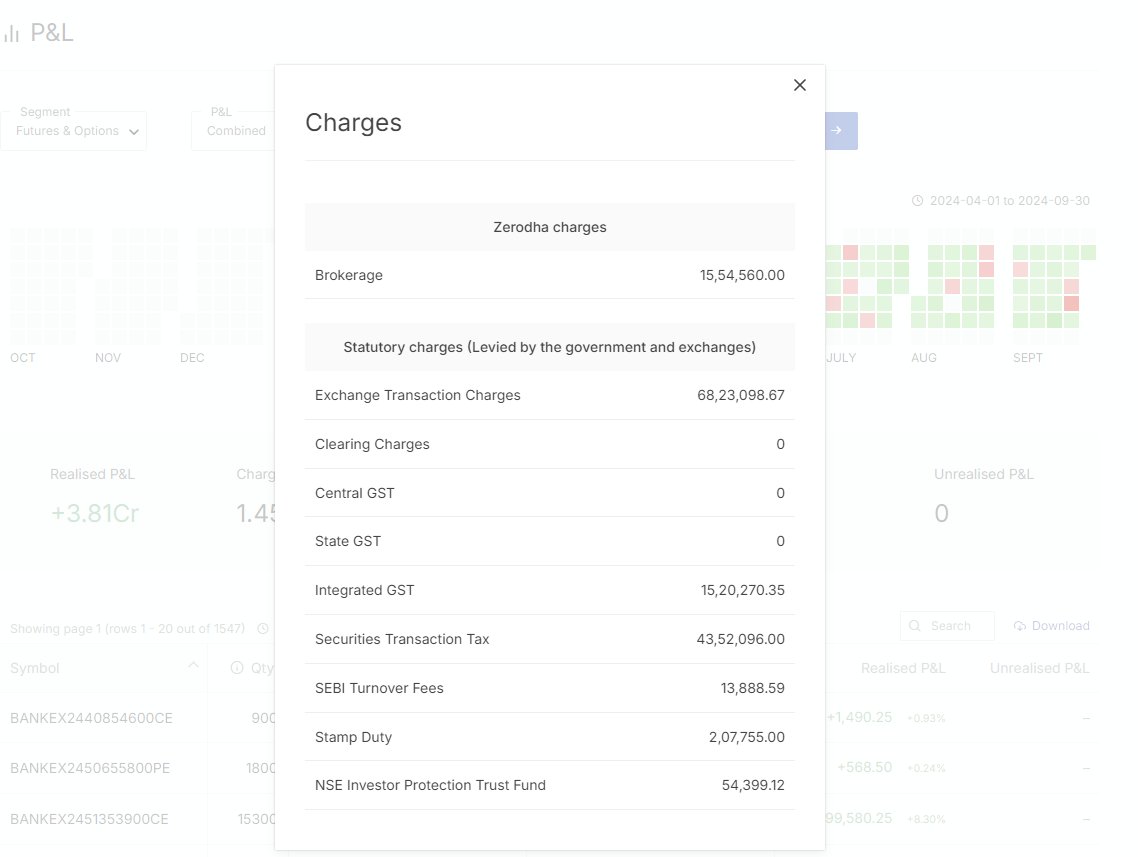The image size is (1138, 857).
Task: Click the Brokerage amount 15,54,560.00
Action: 742,275
